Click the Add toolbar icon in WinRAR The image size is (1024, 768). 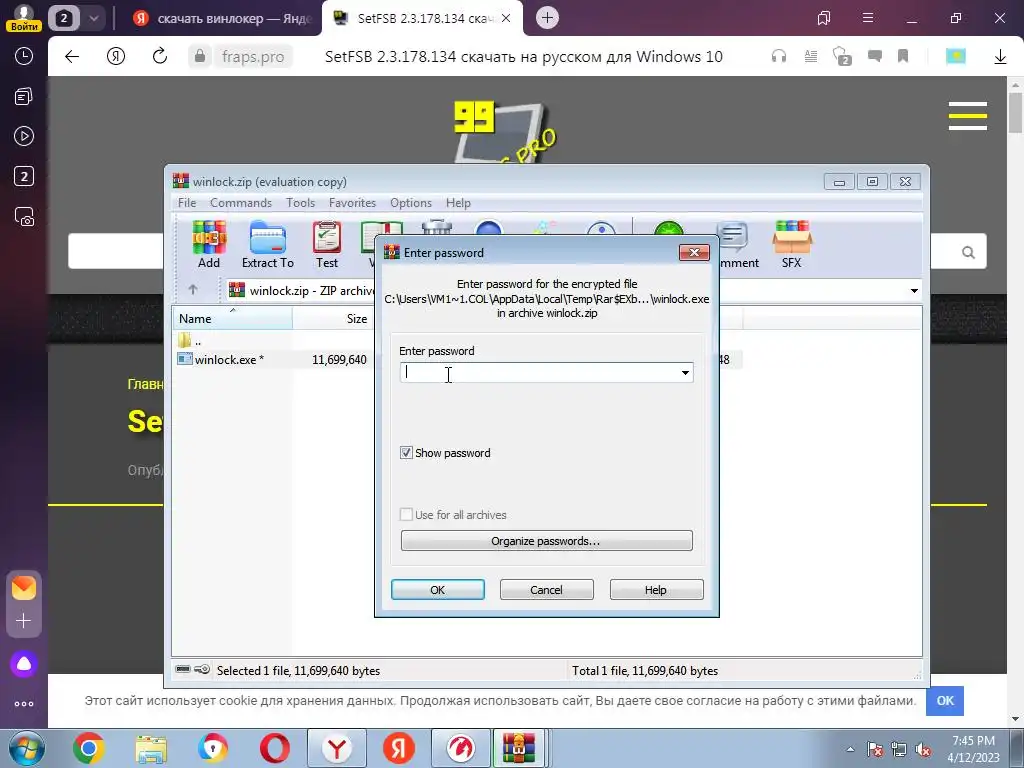pyautogui.click(x=209, y=244)
